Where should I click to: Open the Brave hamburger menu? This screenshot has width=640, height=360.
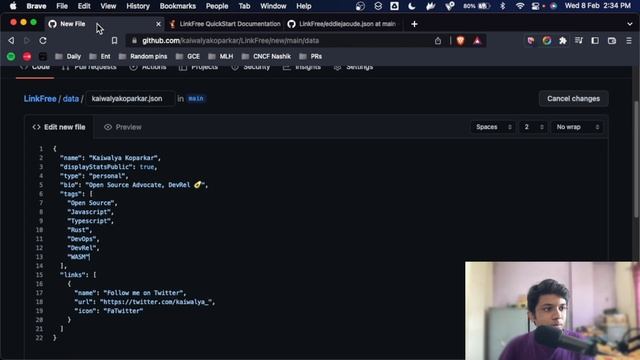pyautogui.click(x=629, y=40)
